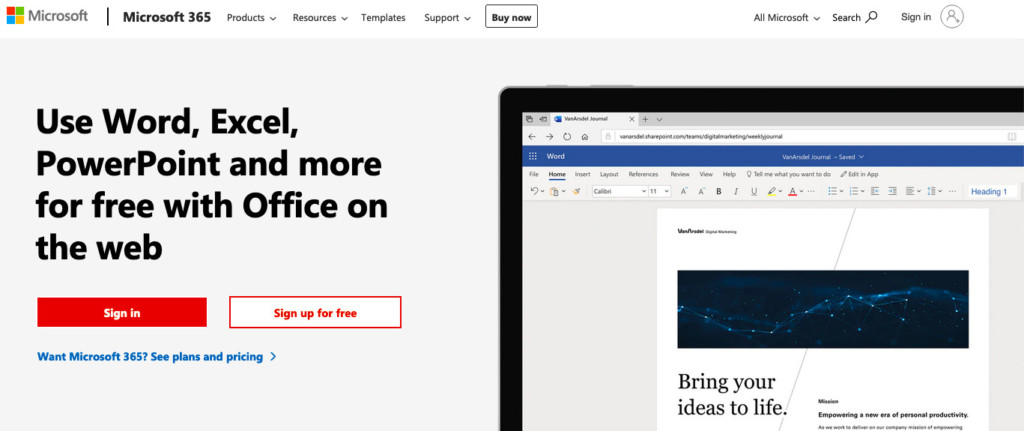The width and height of the screenshot is (1024, 431).
Task: Click the blue network banner image
Action: pos(823,309)
